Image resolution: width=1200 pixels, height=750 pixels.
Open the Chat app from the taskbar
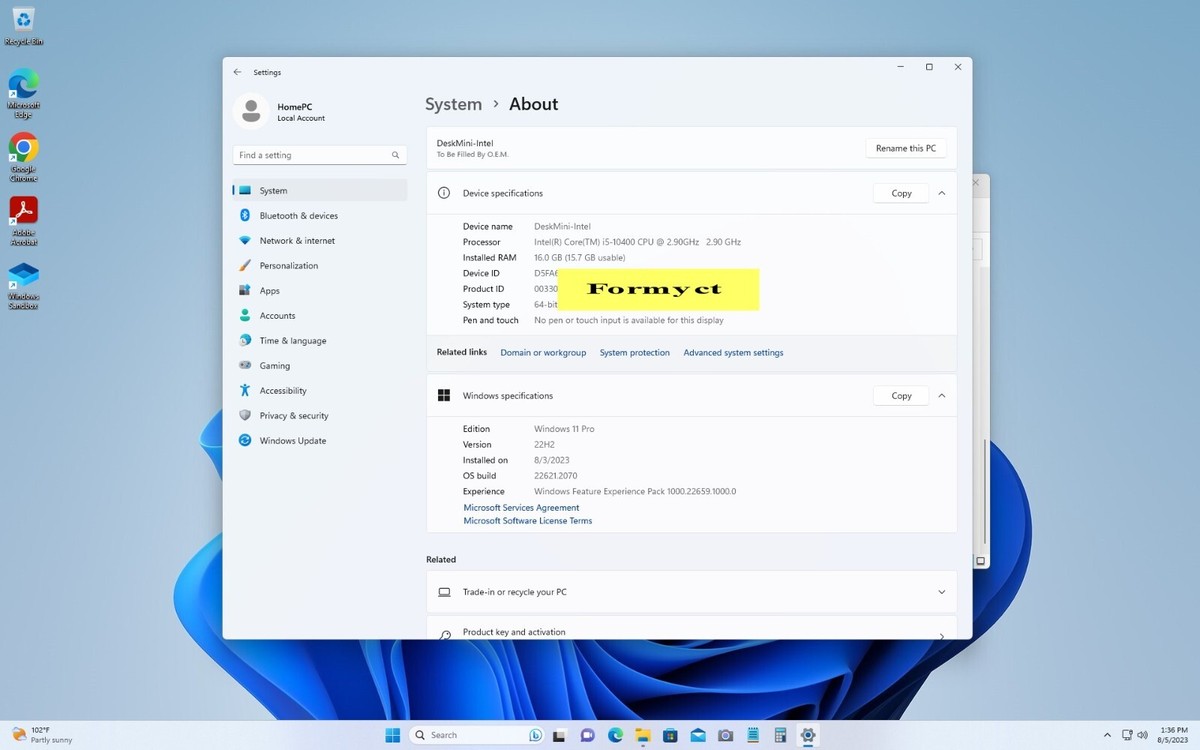[587, 735]
